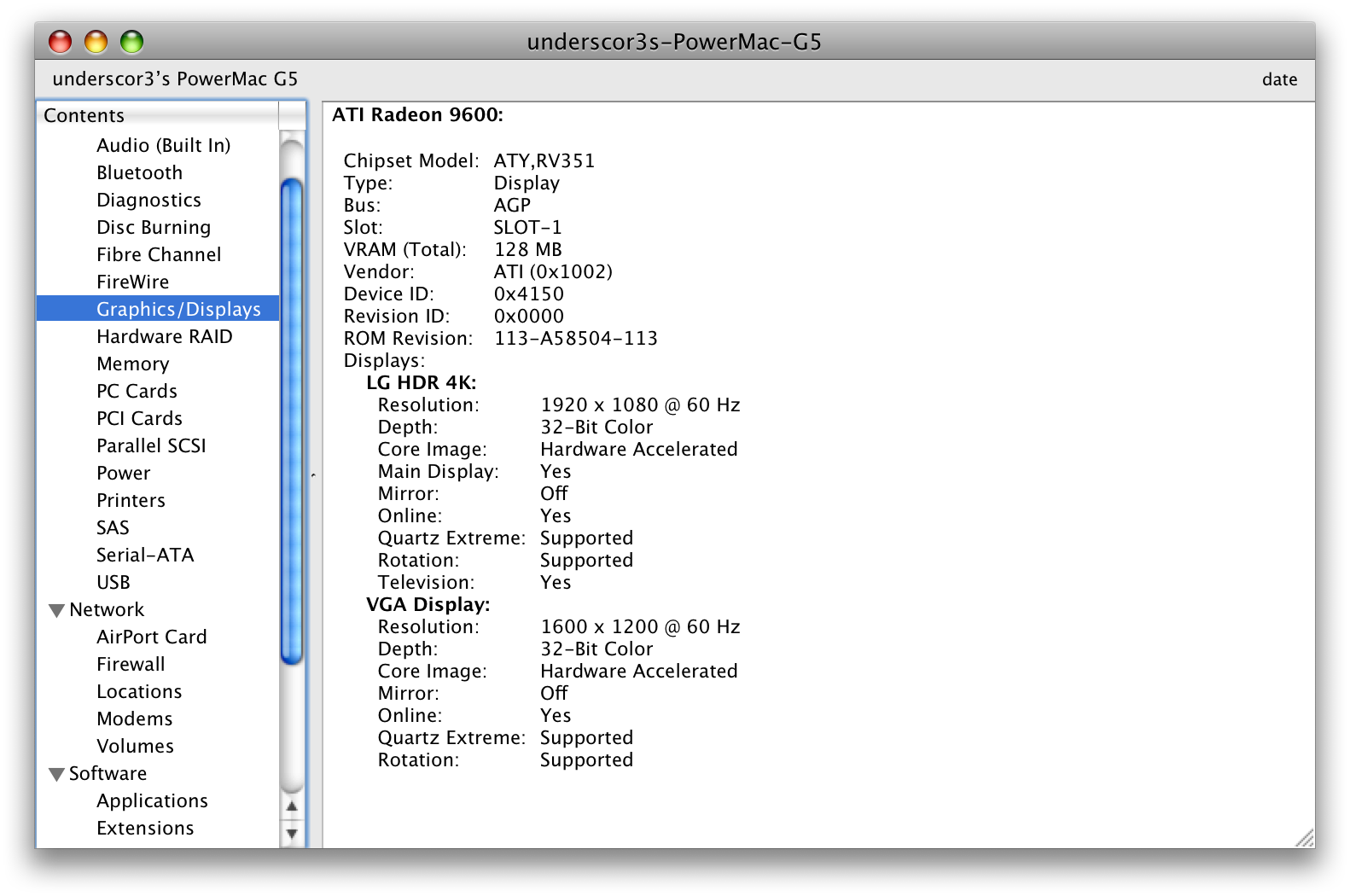Image resolution: width=1350 pixels, height=896 pixels.
Task: Select Disc Burning in the sidebar
Action: tap(154, 227)
